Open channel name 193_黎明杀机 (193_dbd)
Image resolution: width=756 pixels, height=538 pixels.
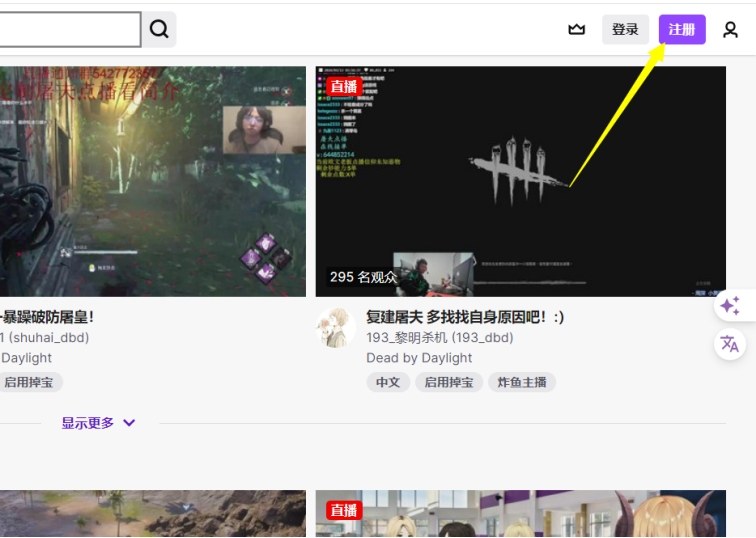click(440, 337)
